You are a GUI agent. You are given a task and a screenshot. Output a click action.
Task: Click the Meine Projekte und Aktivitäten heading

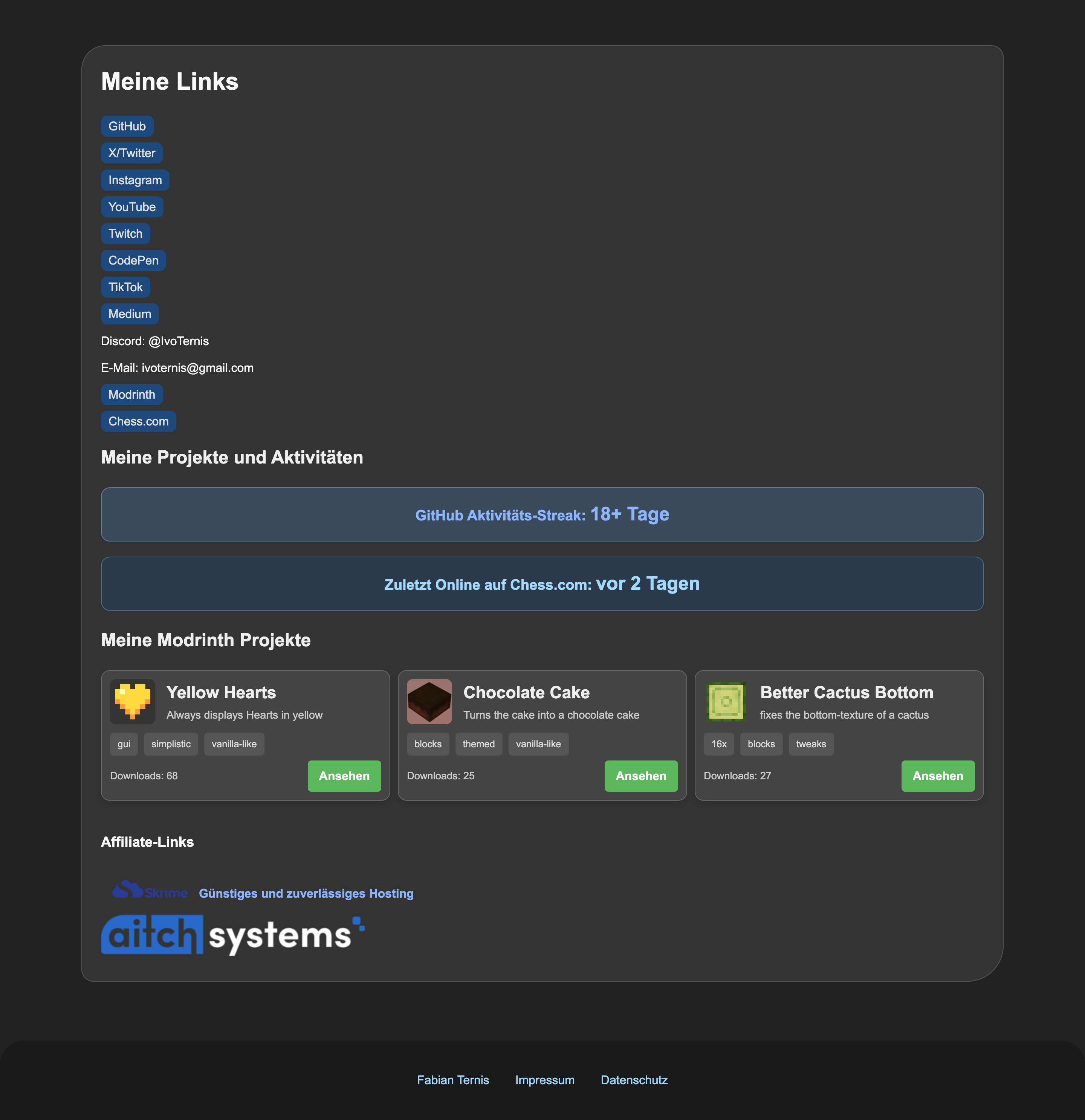pyautogui.click(x=232, y=458)
